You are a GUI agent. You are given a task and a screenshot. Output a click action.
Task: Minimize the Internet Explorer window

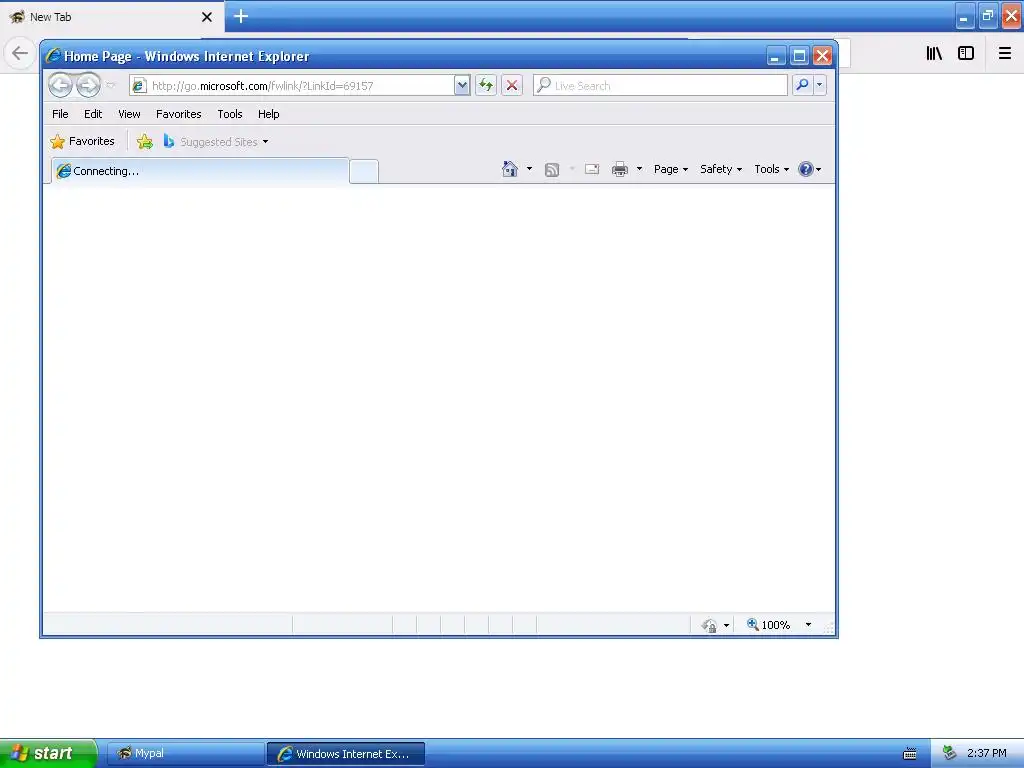tap(776, 56)
